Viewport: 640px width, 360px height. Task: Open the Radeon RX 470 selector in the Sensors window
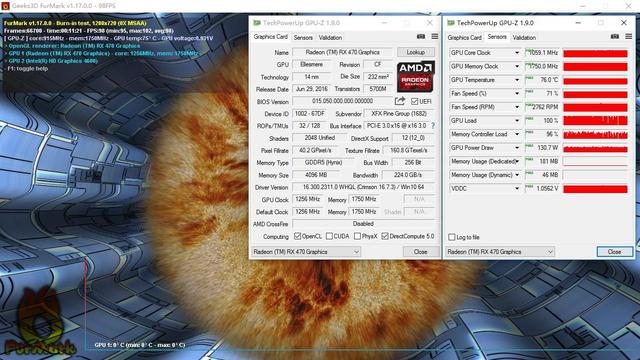(x=500, y=251)
